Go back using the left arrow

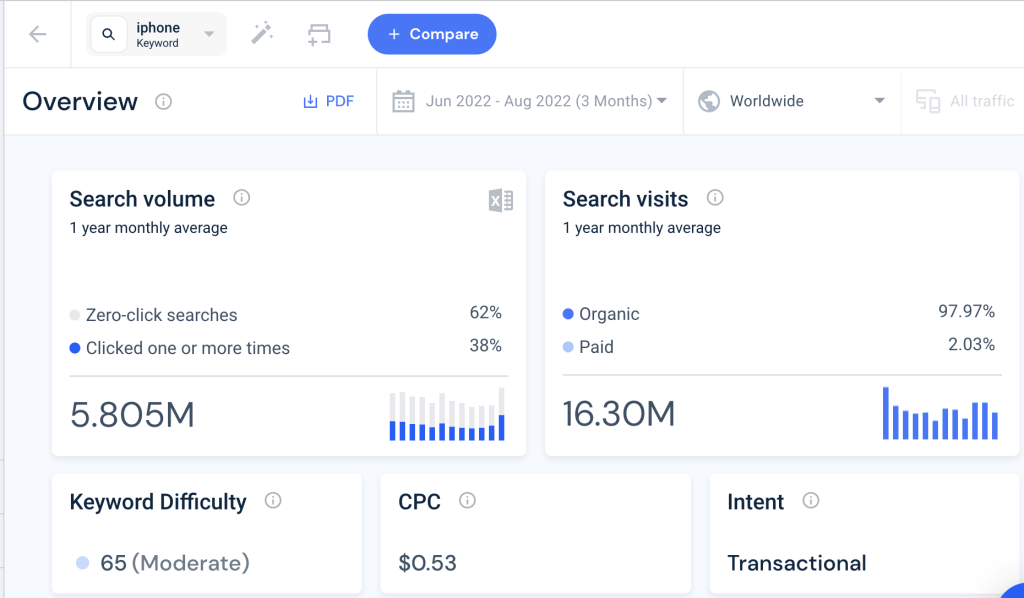coord(38,34)
